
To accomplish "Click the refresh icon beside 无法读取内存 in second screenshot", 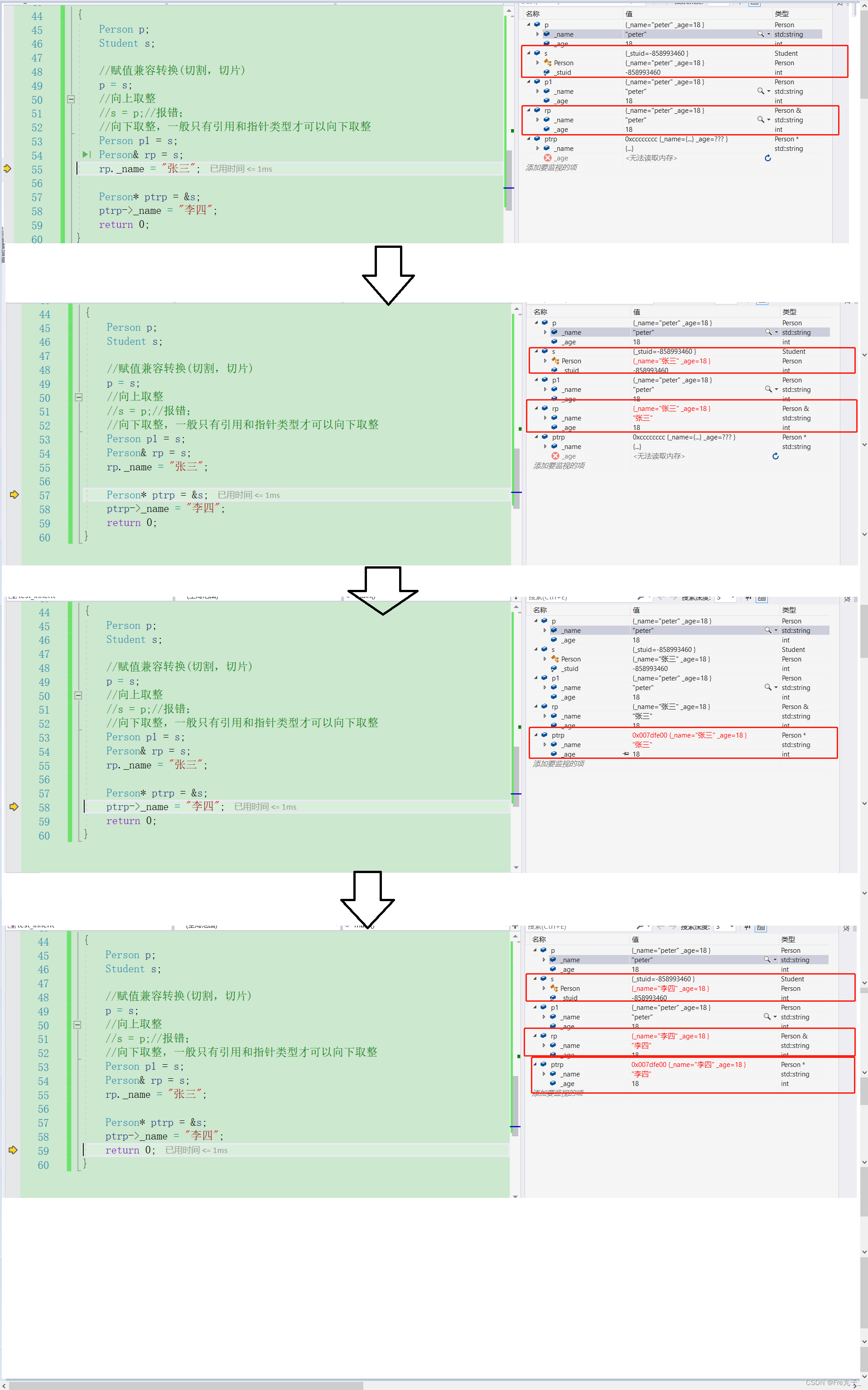I will [x=776, y=456].
